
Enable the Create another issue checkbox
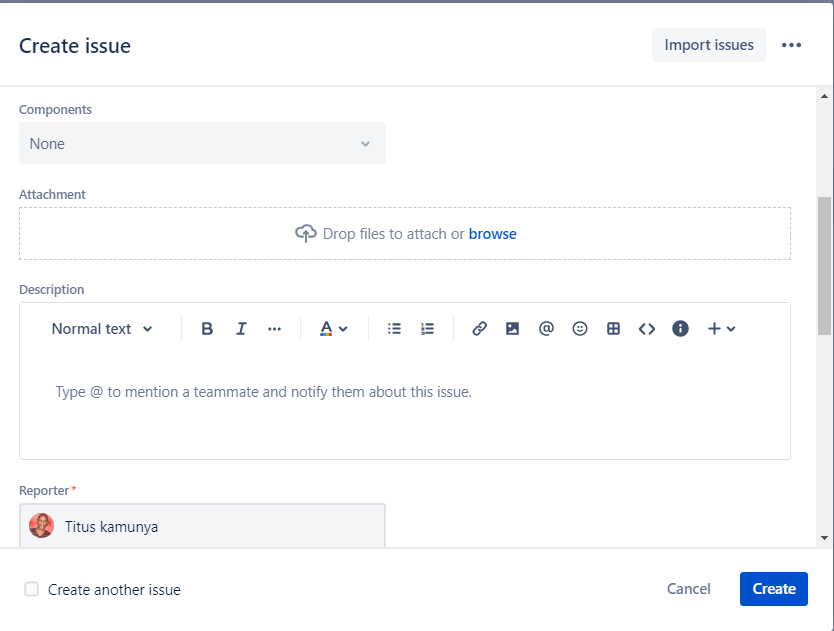click(x=32, y=590)
